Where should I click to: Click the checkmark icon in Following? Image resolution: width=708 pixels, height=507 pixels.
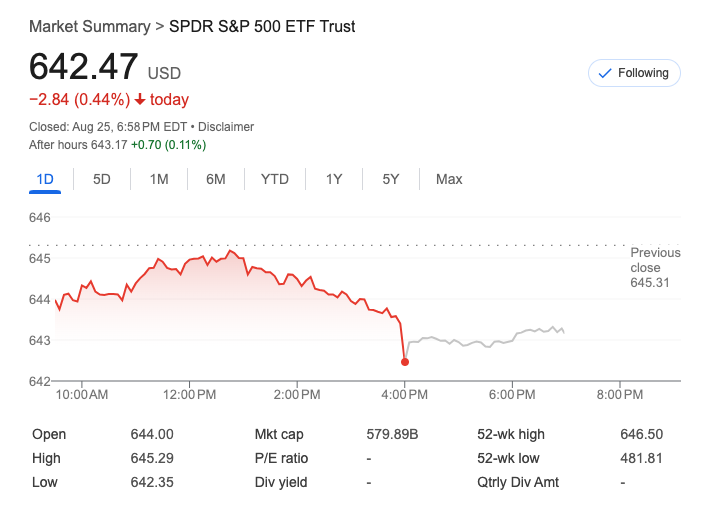tap(604, 73)
